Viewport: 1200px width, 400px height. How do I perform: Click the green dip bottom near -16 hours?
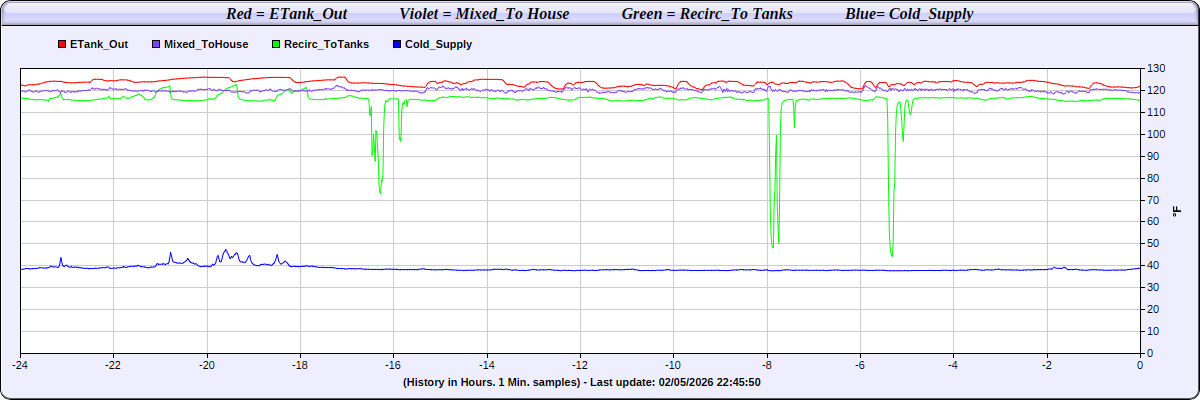coord(380,191)
